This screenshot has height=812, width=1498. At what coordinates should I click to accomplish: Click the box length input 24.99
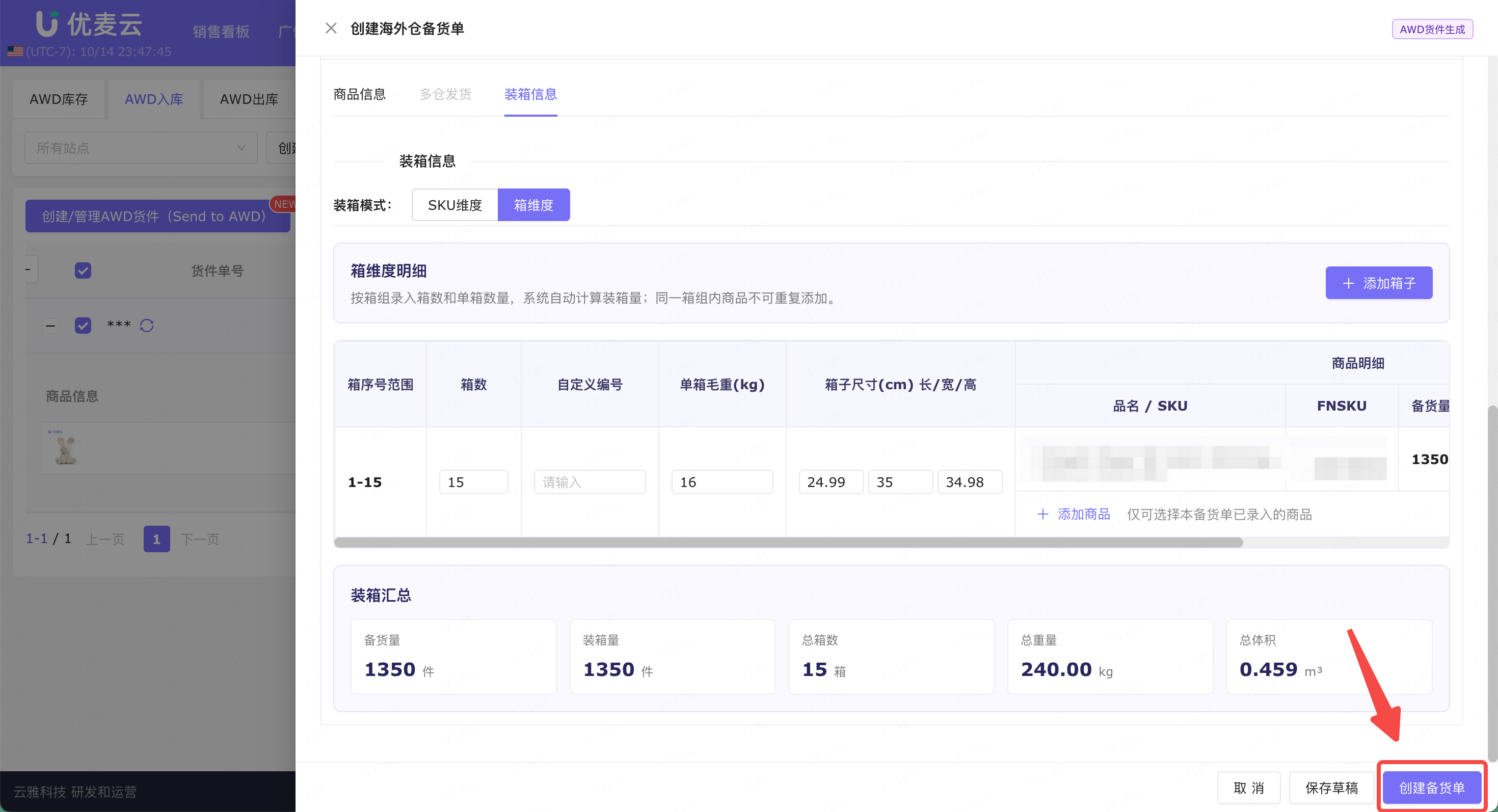coord(831,482)
